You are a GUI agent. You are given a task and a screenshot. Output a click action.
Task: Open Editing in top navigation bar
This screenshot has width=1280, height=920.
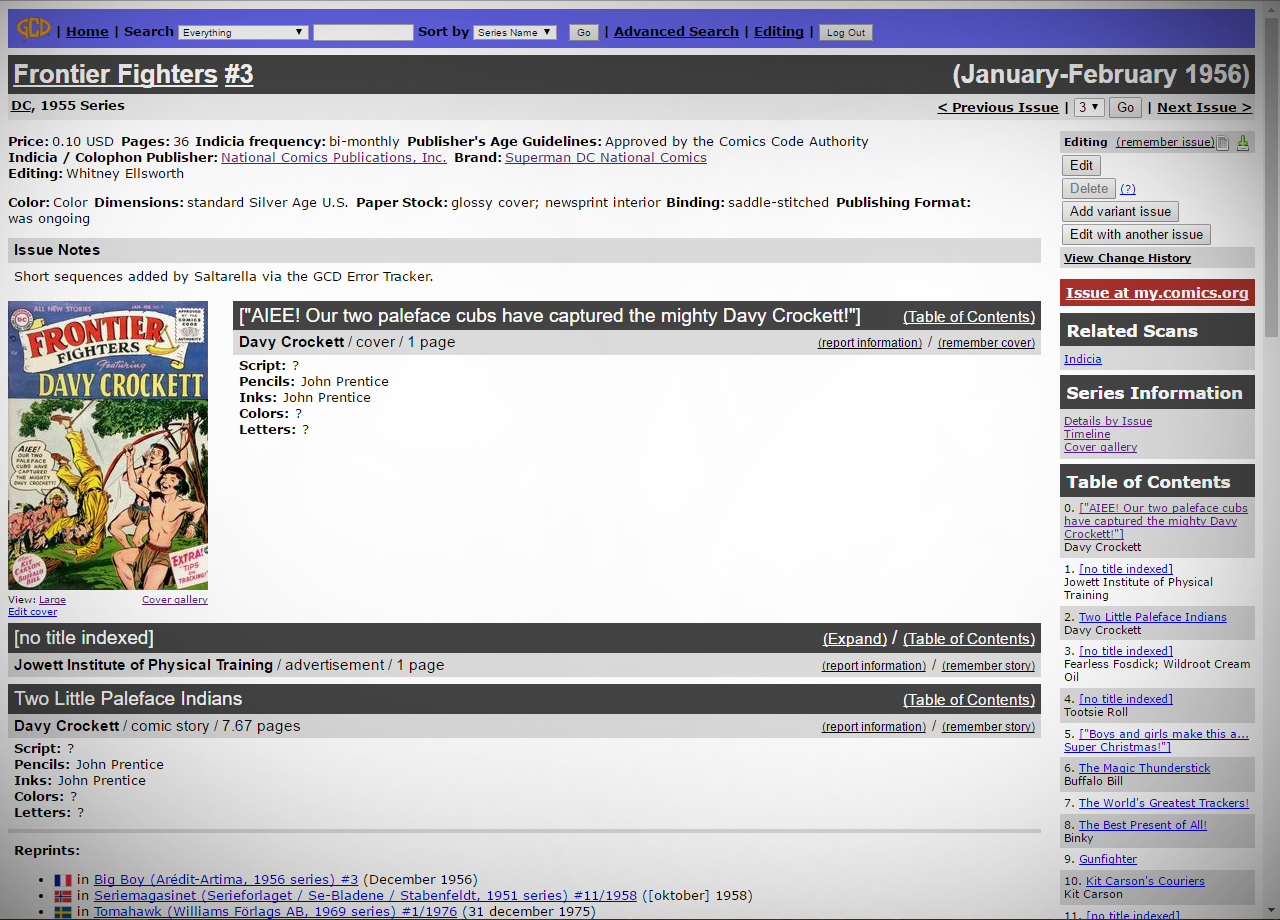point(779,31)
